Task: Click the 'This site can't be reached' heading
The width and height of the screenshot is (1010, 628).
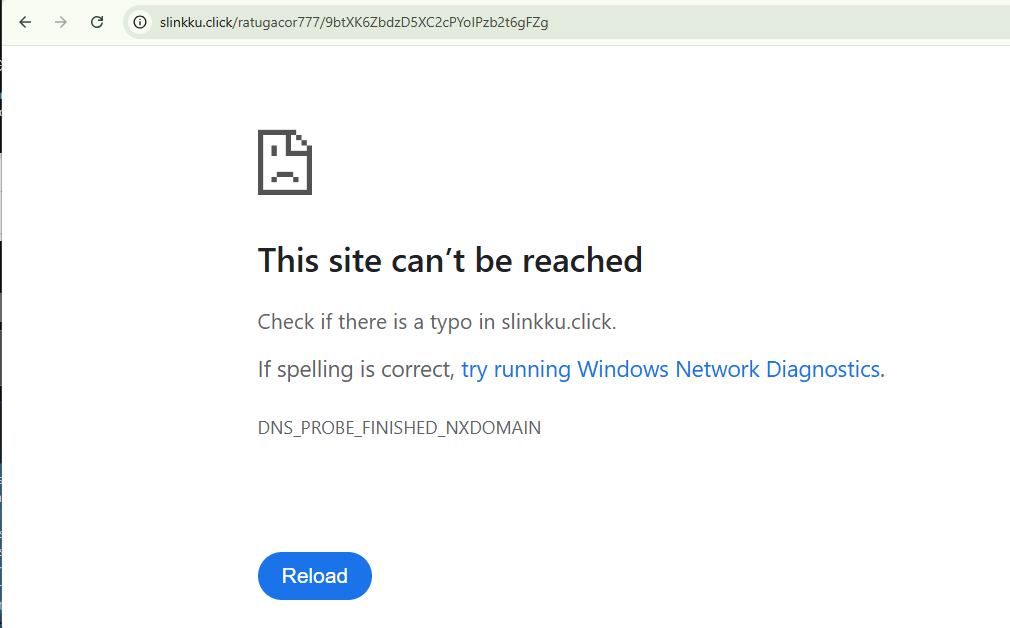Action: click(x=450, y=261)
